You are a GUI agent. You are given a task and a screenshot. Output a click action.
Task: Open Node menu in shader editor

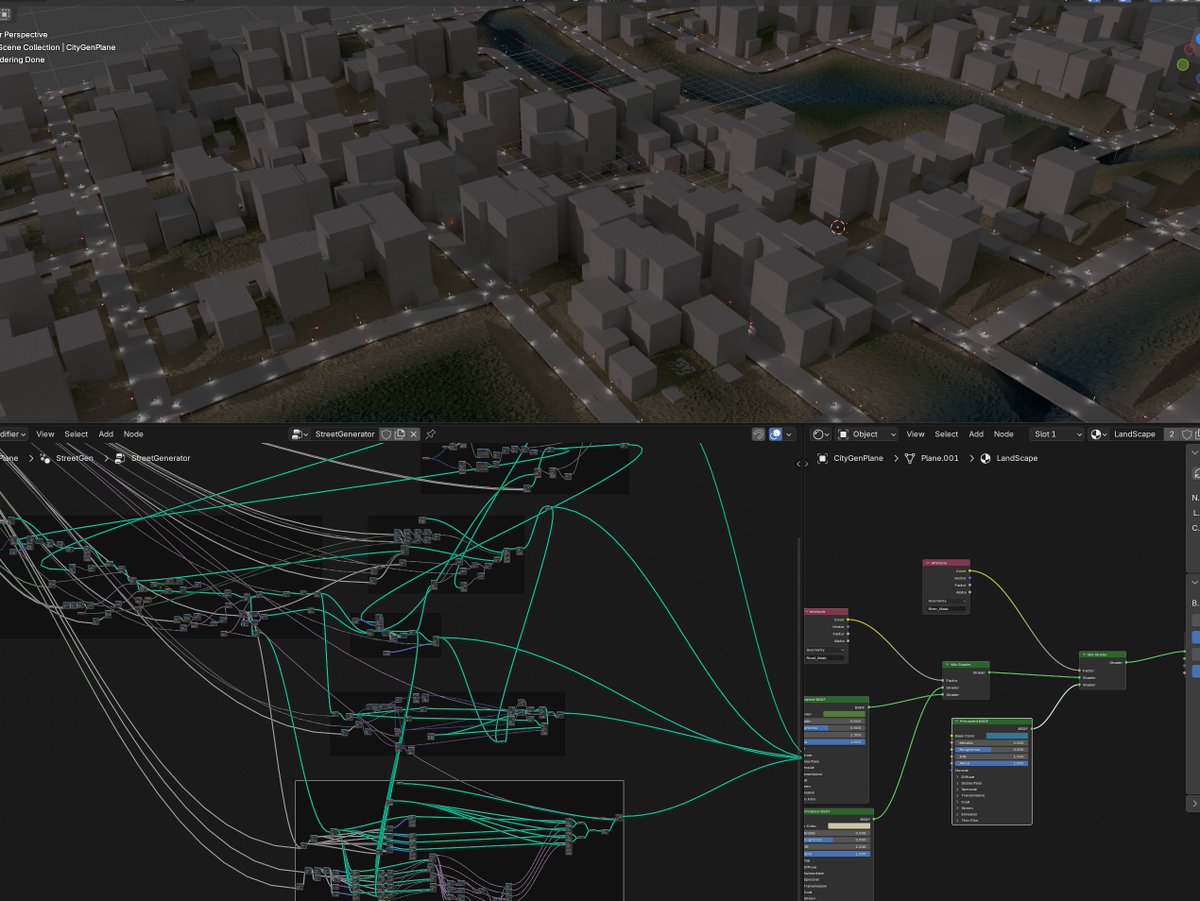tap(1003, 434)
